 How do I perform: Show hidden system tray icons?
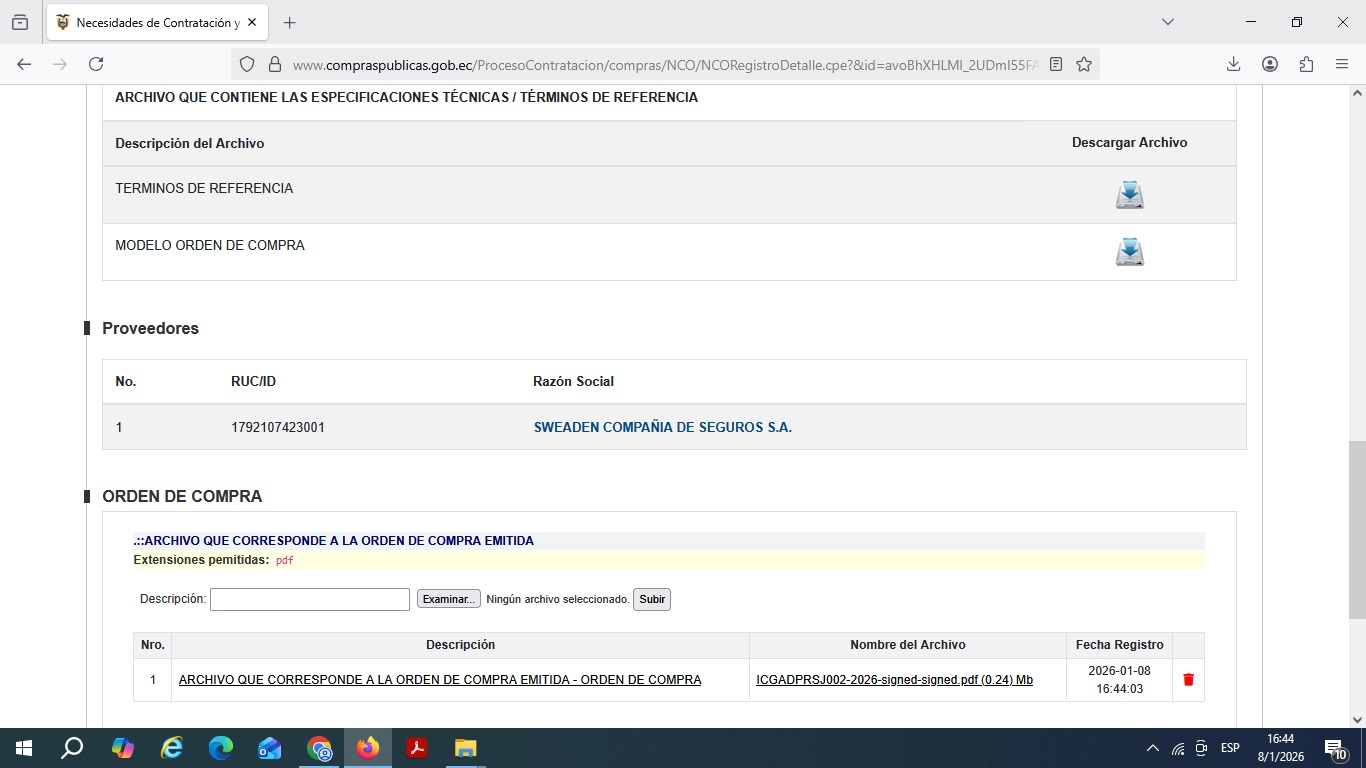click(x=1152, y=748)
